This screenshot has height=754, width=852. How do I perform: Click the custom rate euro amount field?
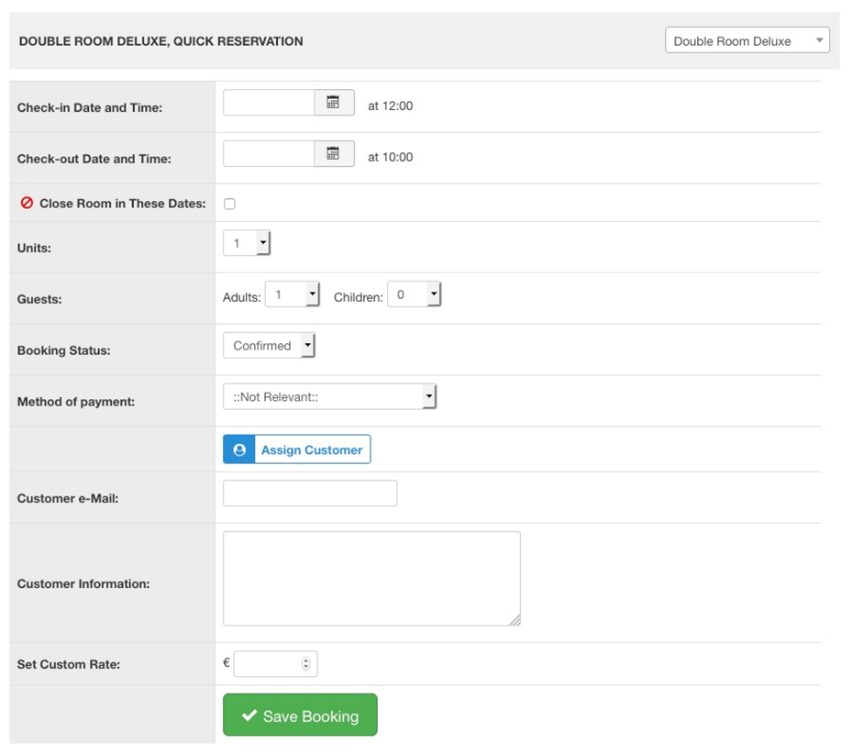(x=266, y=663)
